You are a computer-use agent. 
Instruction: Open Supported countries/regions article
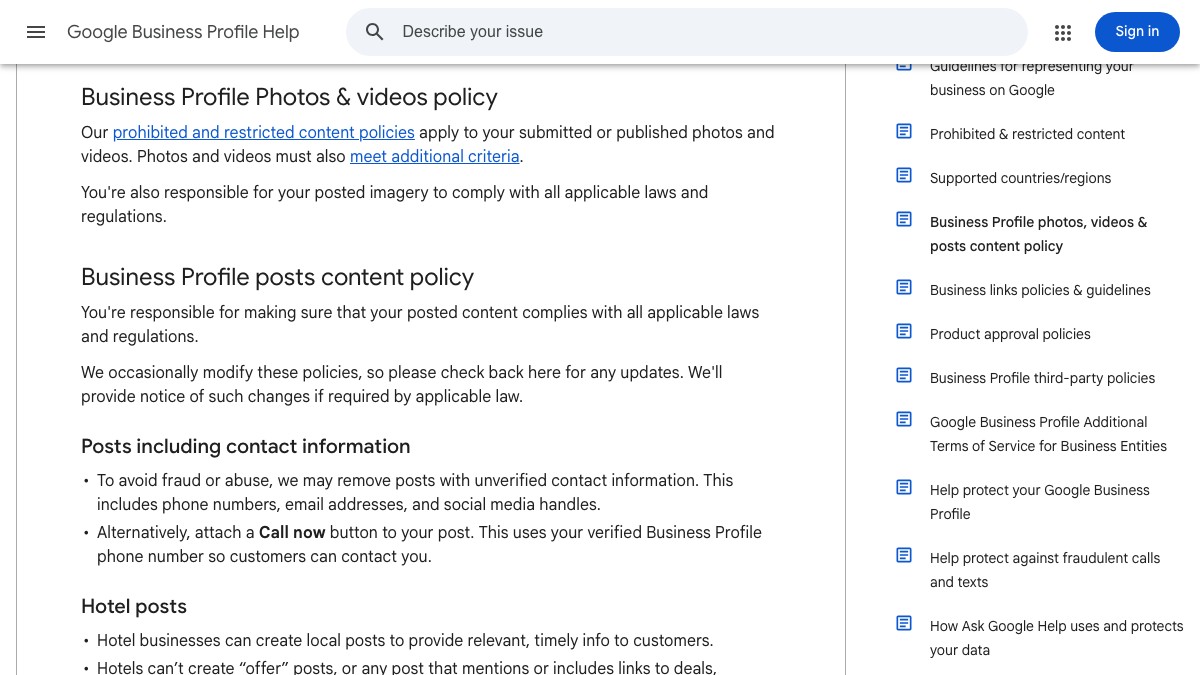pyautogui.click(x=1020, y=178)
